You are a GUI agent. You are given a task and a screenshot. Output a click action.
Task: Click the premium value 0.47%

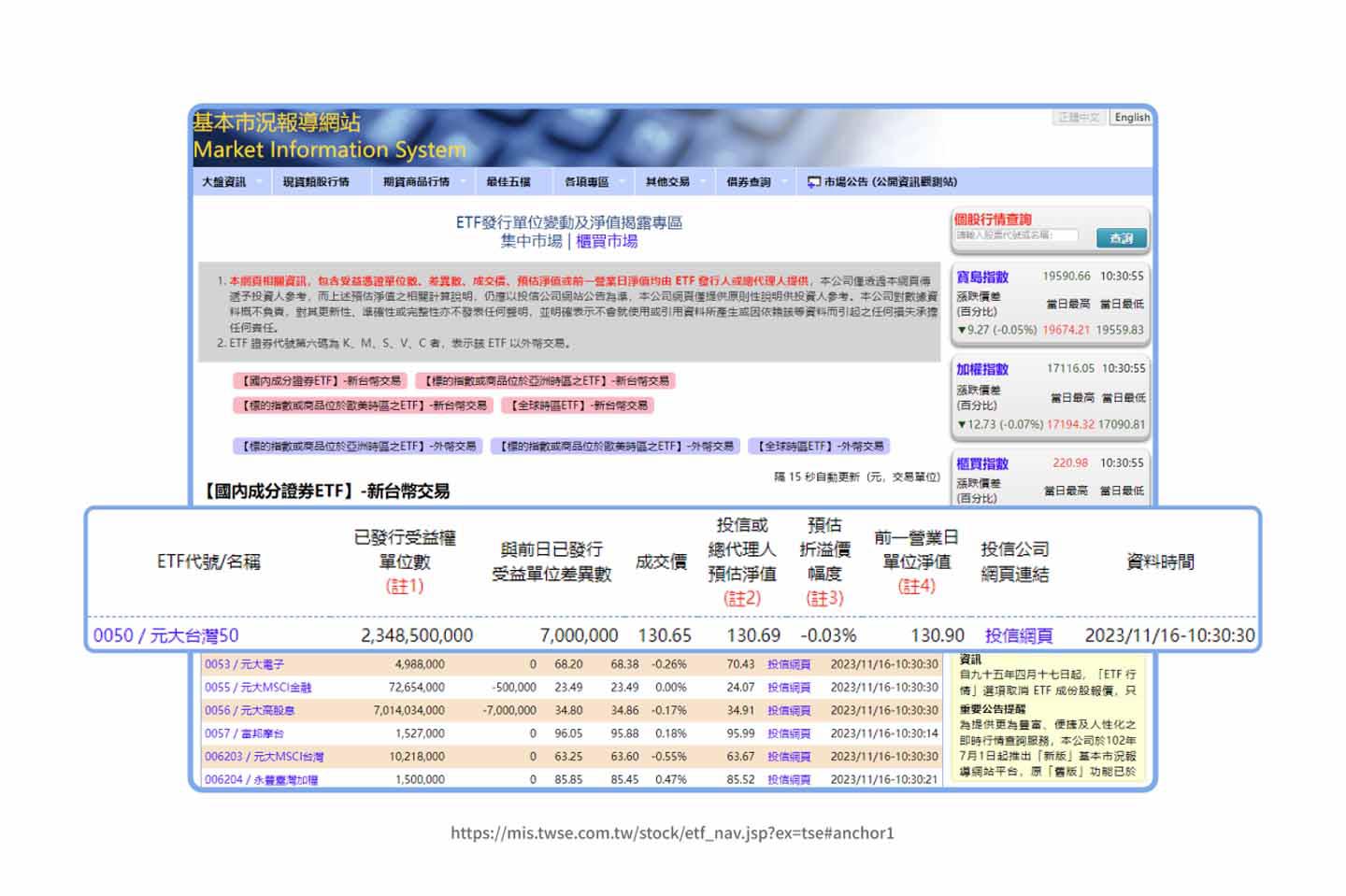pos(671,779)
